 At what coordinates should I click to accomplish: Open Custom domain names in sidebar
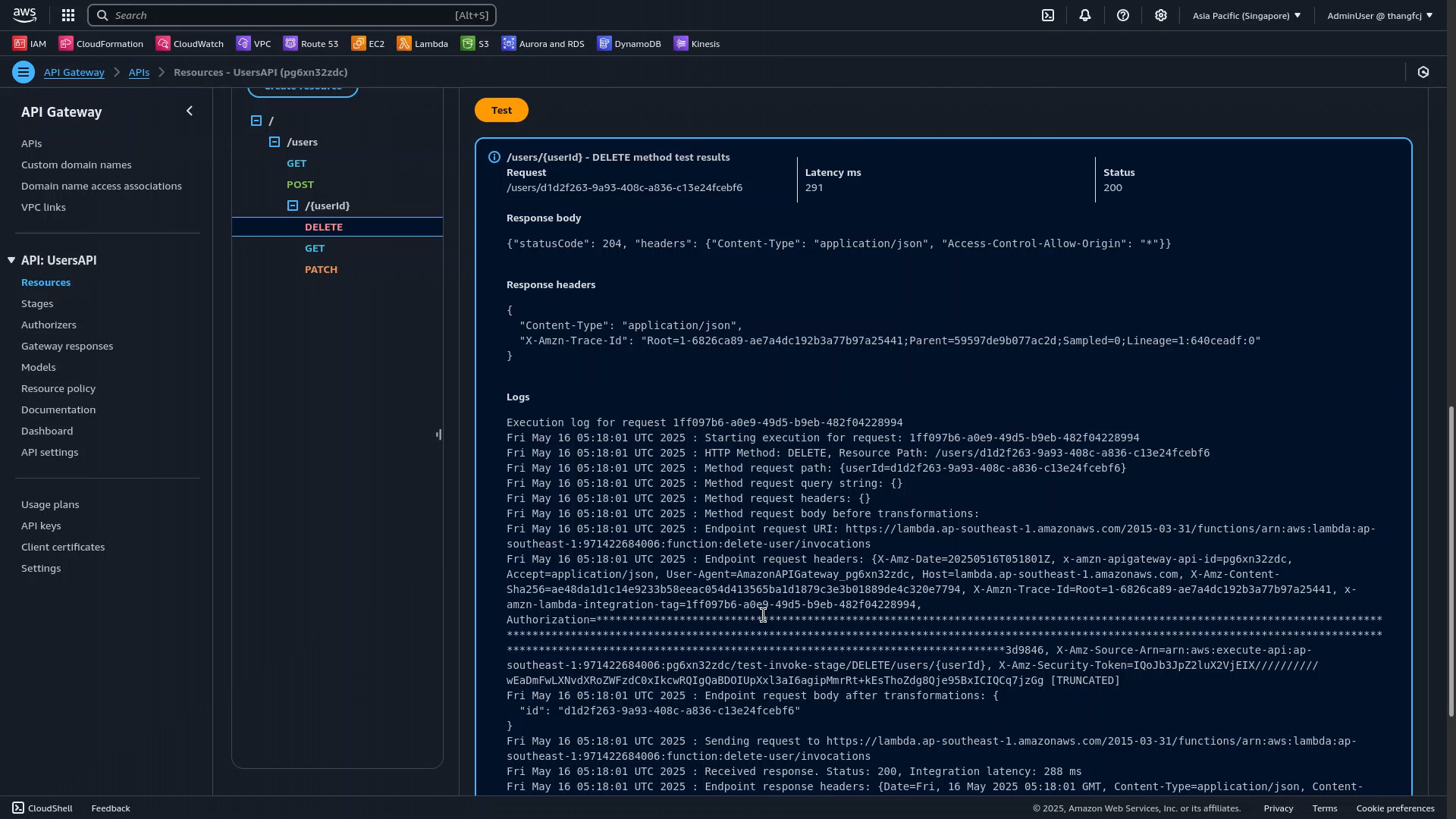click(x=76, y=165)
